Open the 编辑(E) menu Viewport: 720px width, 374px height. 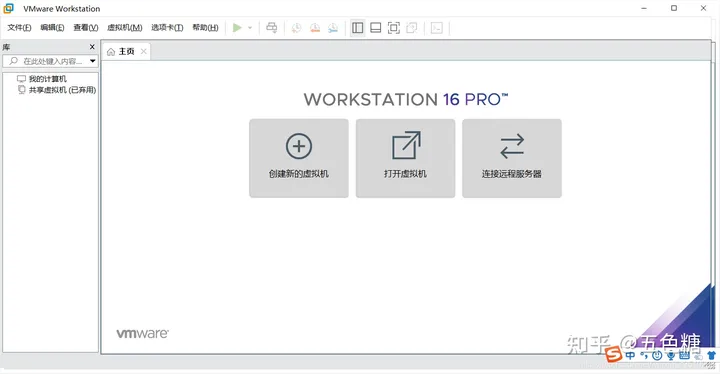52,28
